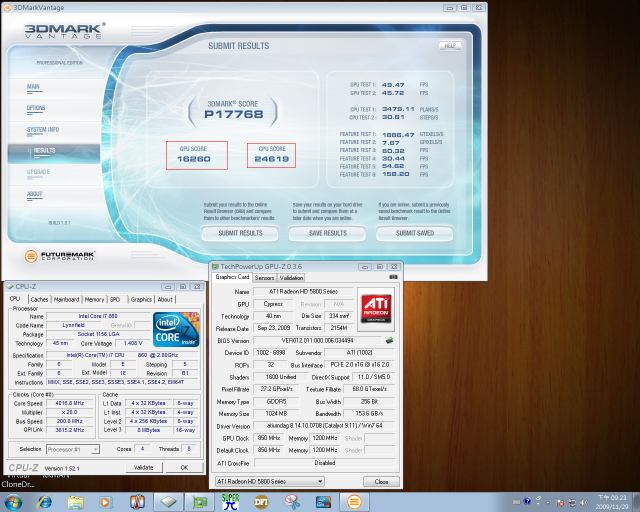Open Windows Explorer folder icon on taskbar

(x=75, y=502)
